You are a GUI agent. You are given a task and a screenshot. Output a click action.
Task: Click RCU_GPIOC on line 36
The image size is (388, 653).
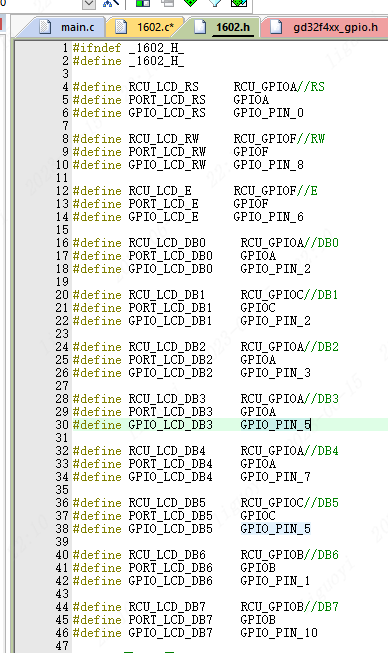(272, 503)
